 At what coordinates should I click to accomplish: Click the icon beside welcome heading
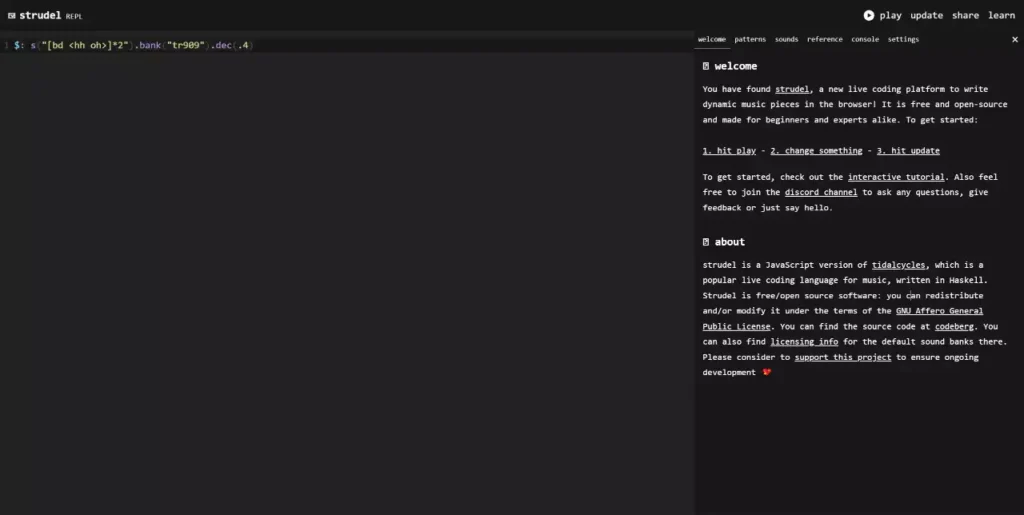(x=706, y=66)
